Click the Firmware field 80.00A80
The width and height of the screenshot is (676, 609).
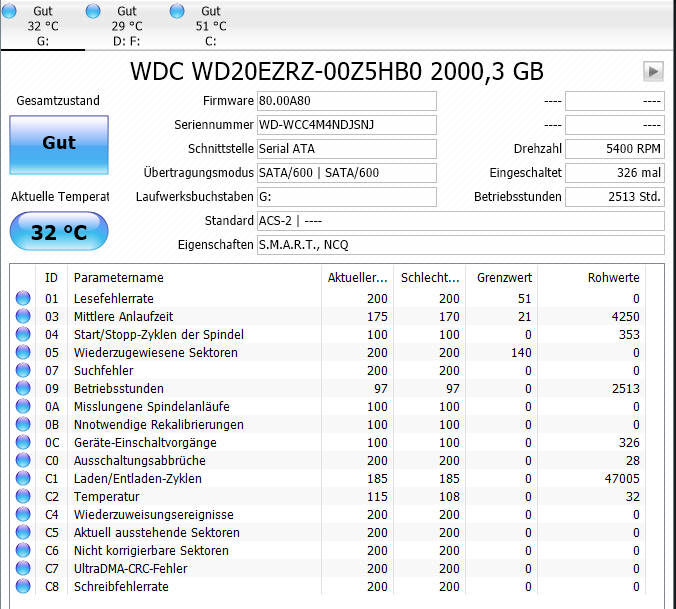(347, 101)
